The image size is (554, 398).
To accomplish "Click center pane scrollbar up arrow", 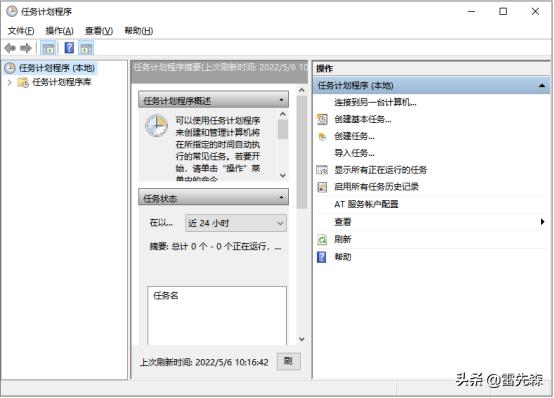I will (x=301, y=90).
